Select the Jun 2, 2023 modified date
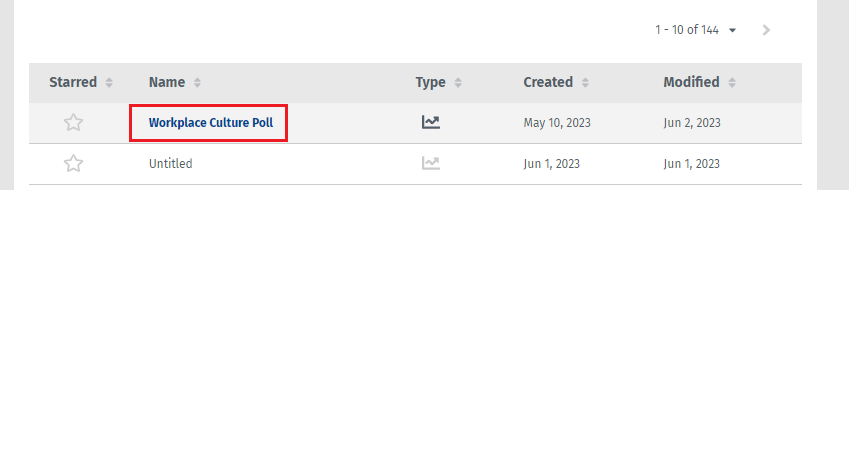Viewport: 849px width, 460px height. (691, 123)
